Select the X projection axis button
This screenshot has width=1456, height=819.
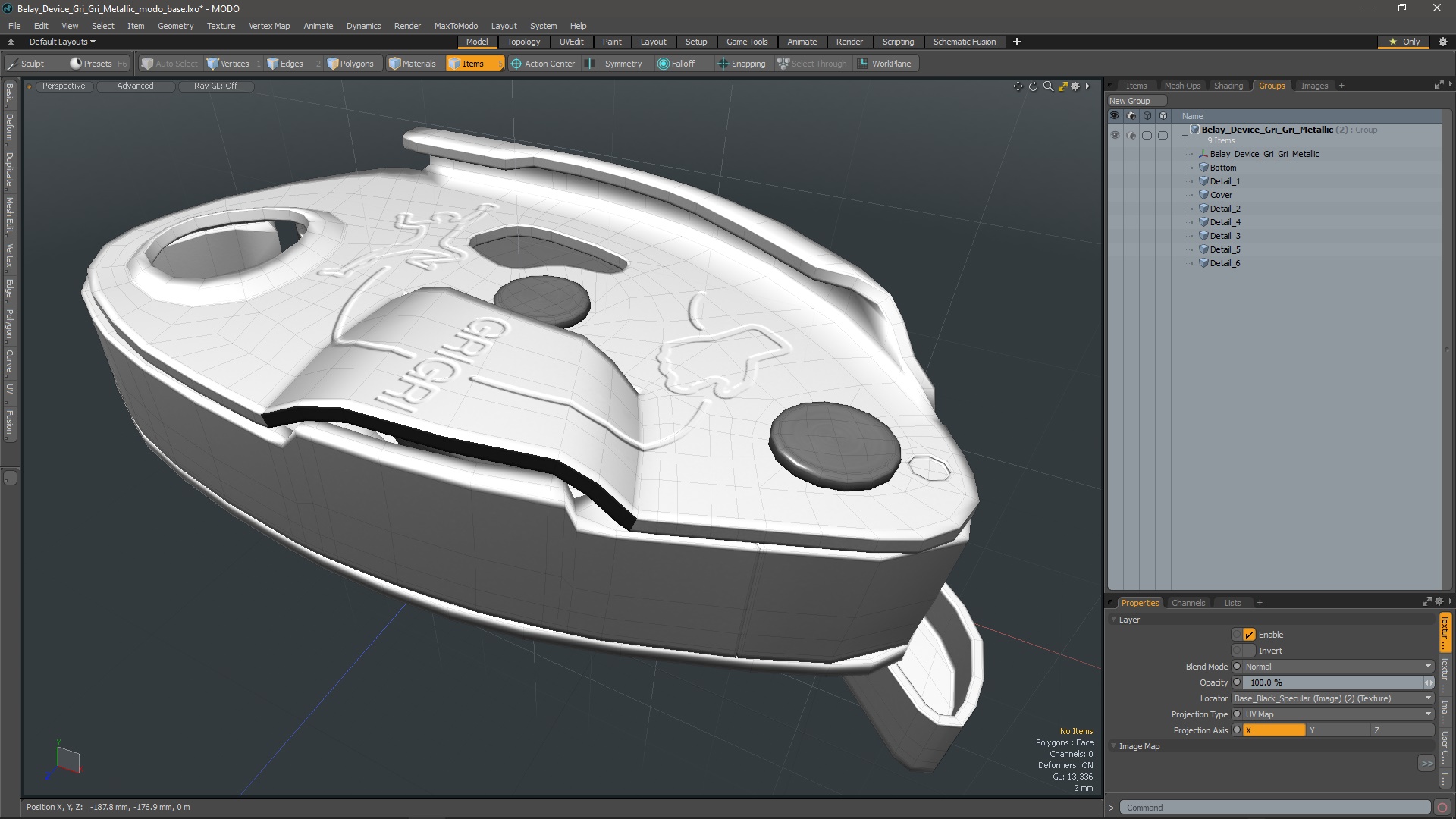tap(1274, 730)
